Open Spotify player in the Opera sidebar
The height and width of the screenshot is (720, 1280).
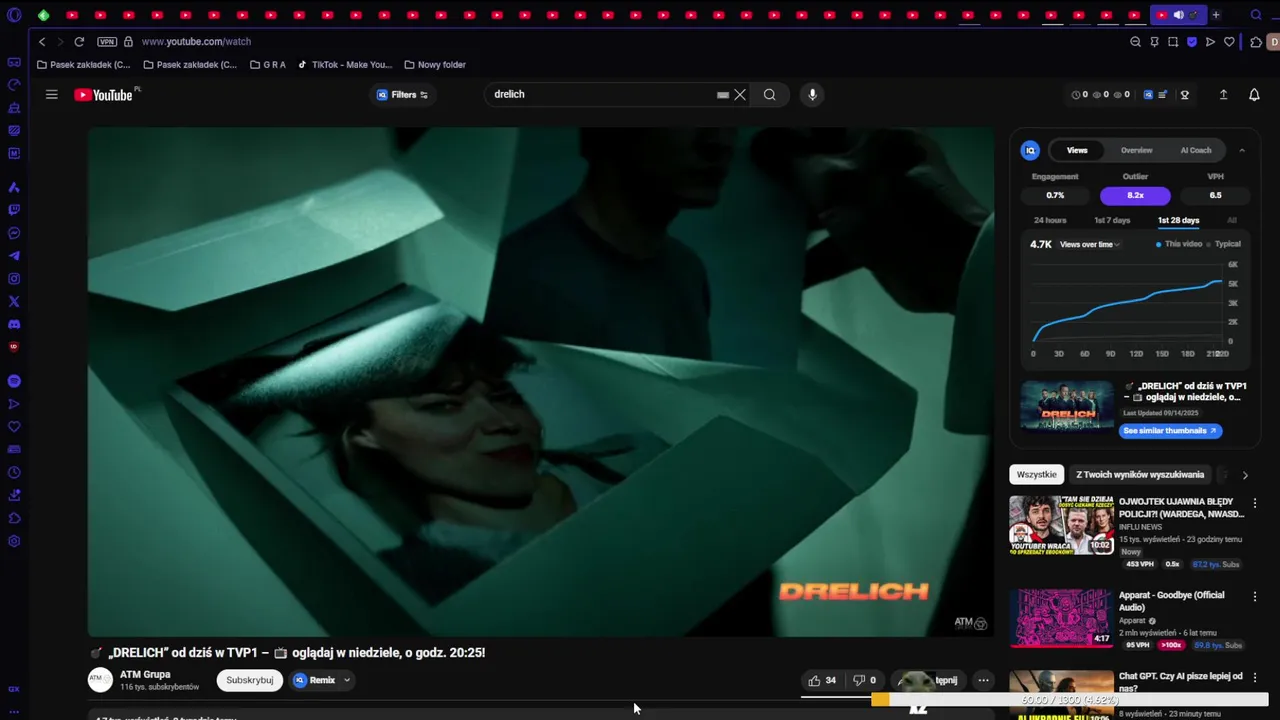14,381
